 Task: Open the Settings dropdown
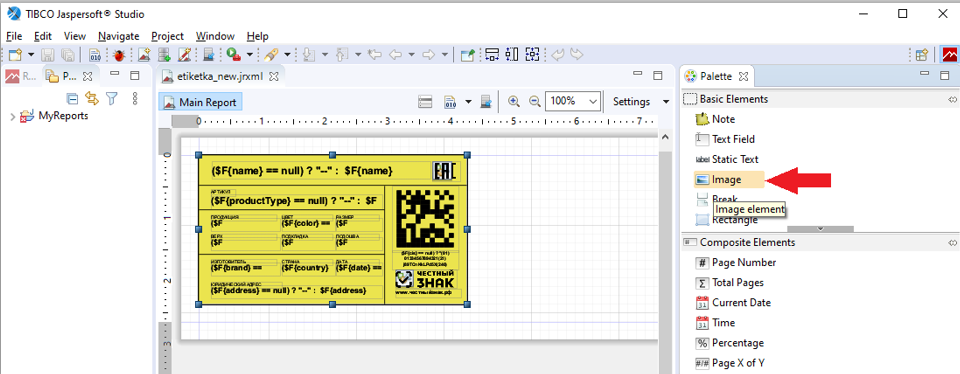640,102
